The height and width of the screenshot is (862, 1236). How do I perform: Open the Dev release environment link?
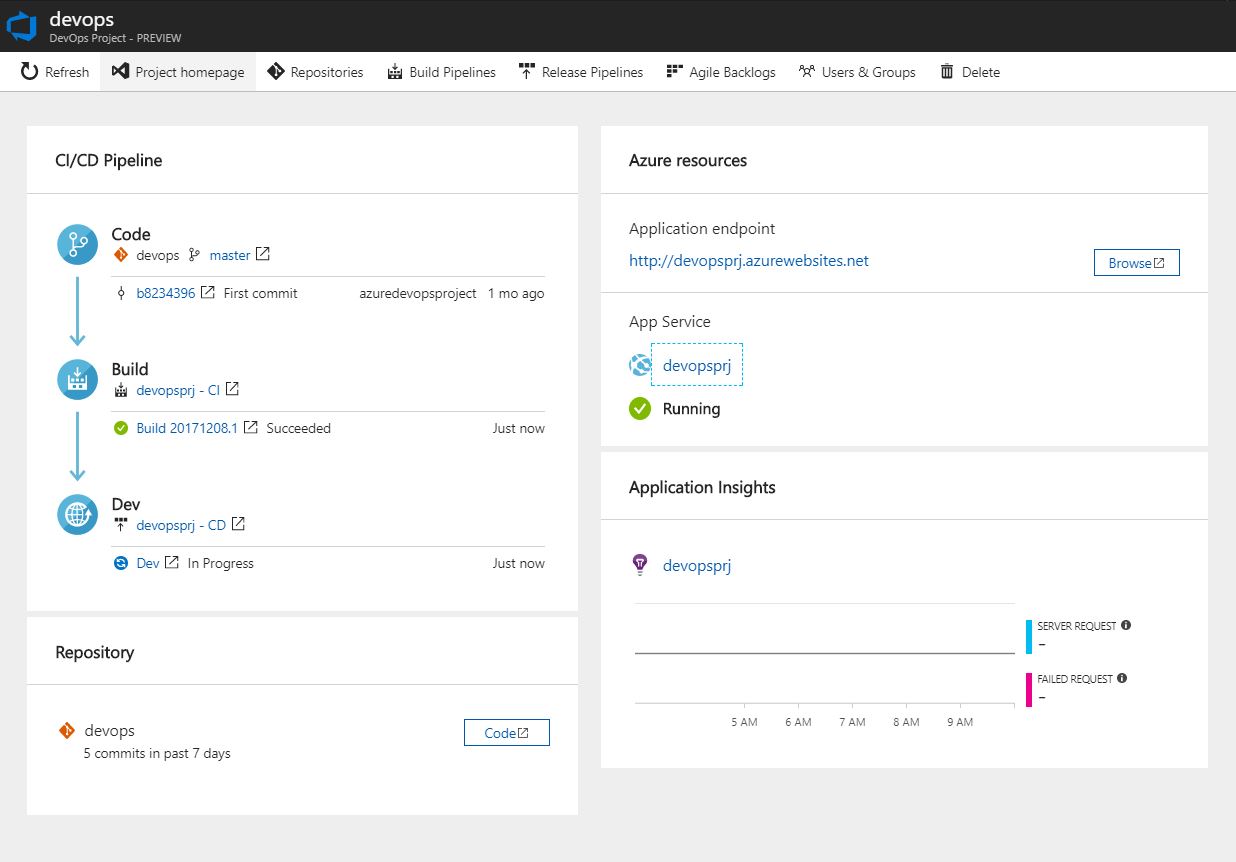pyautogui.click(x=148, y=563)
